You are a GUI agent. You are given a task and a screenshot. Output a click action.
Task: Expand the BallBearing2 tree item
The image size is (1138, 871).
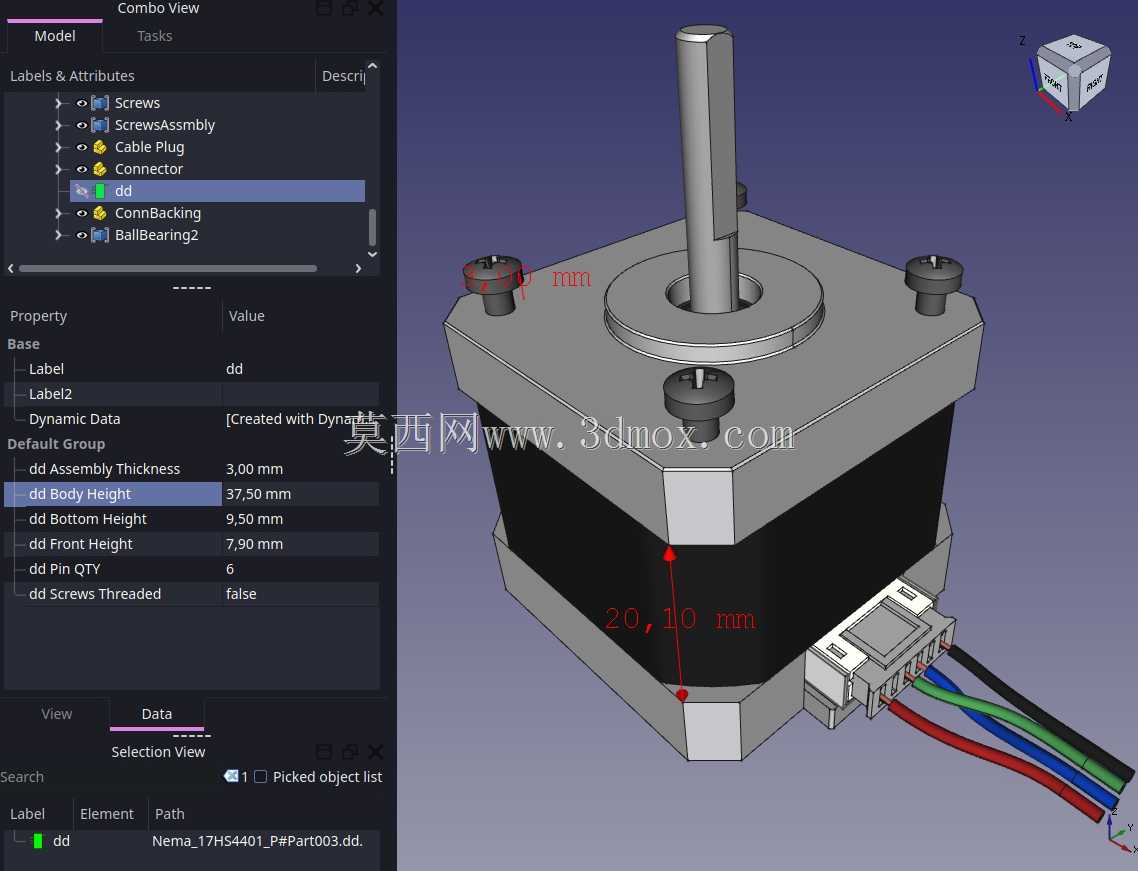pos(59,235)
